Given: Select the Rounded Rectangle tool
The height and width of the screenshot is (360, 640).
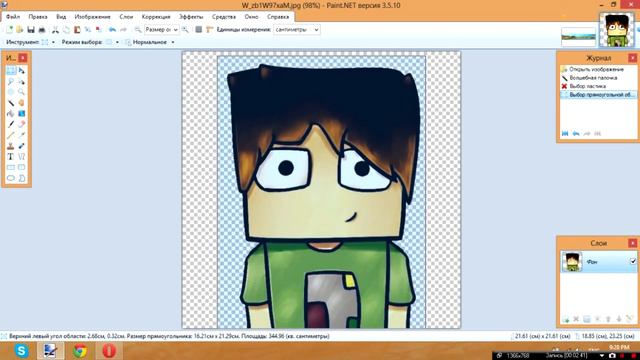Looking at the screenshot, I should [21, 167].
